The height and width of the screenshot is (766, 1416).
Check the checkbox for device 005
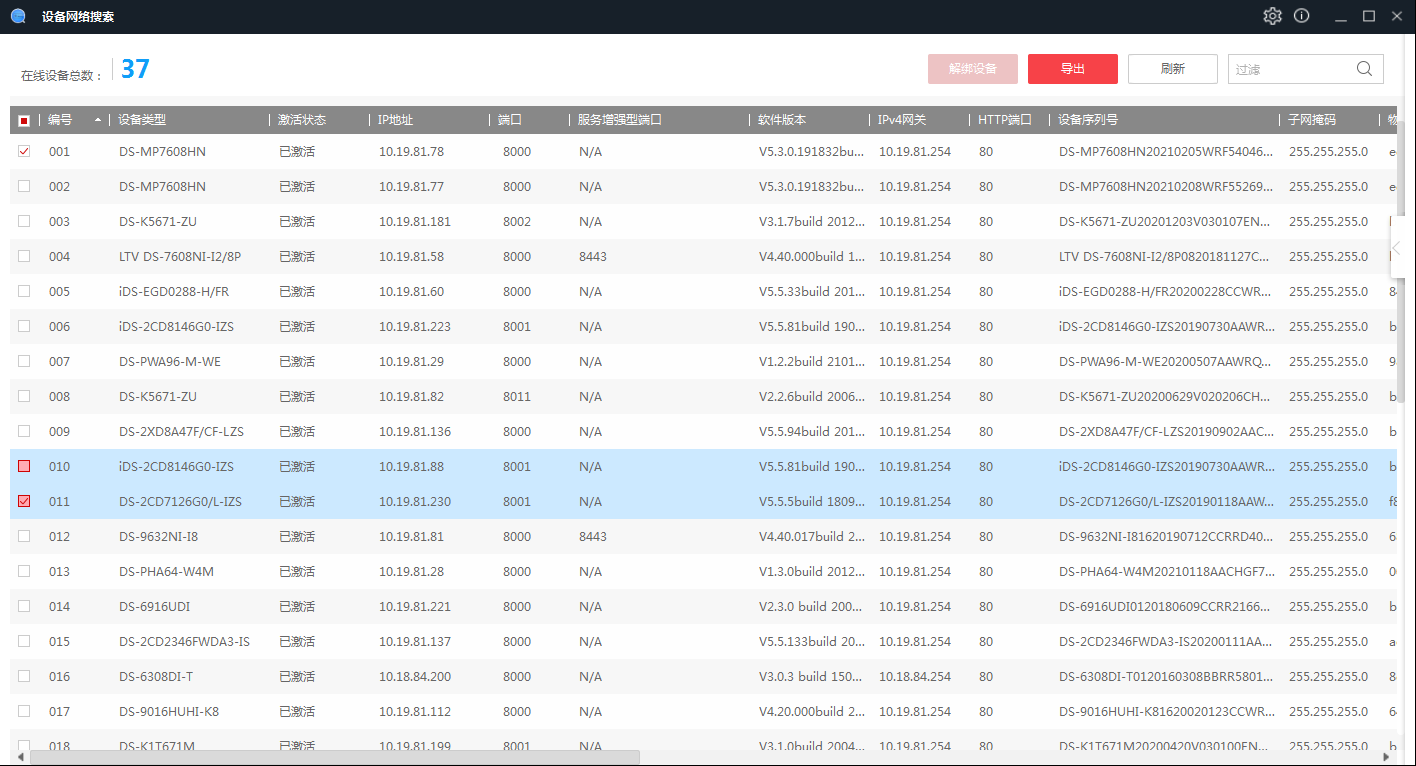24,291
